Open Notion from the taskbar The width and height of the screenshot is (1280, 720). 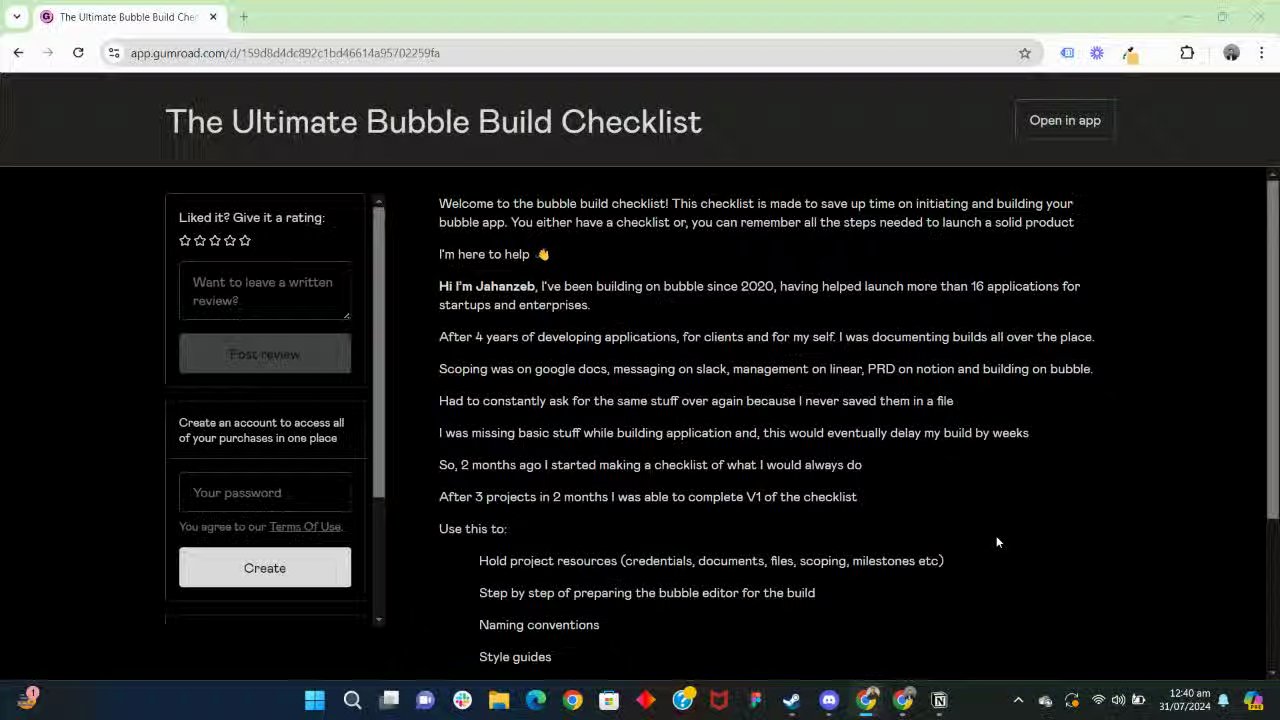pos(939,700)
